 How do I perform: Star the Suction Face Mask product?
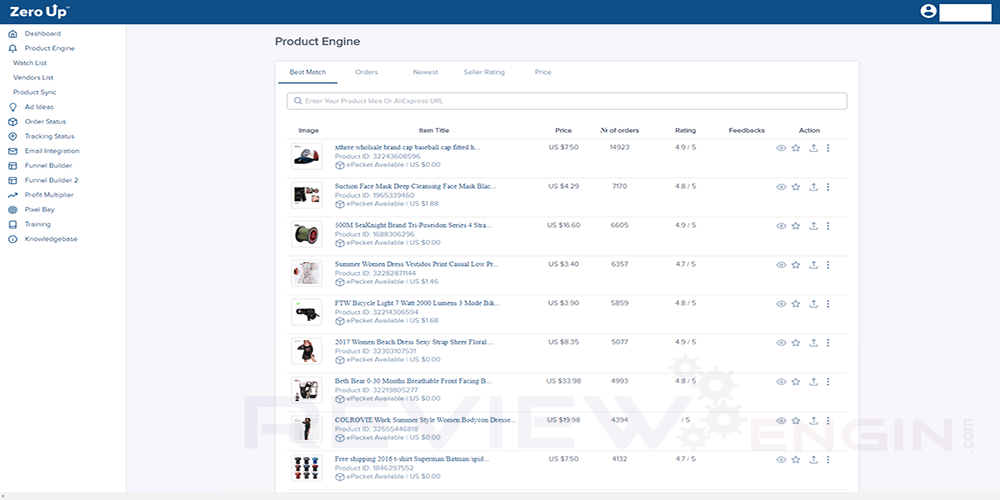coord(795,187)
